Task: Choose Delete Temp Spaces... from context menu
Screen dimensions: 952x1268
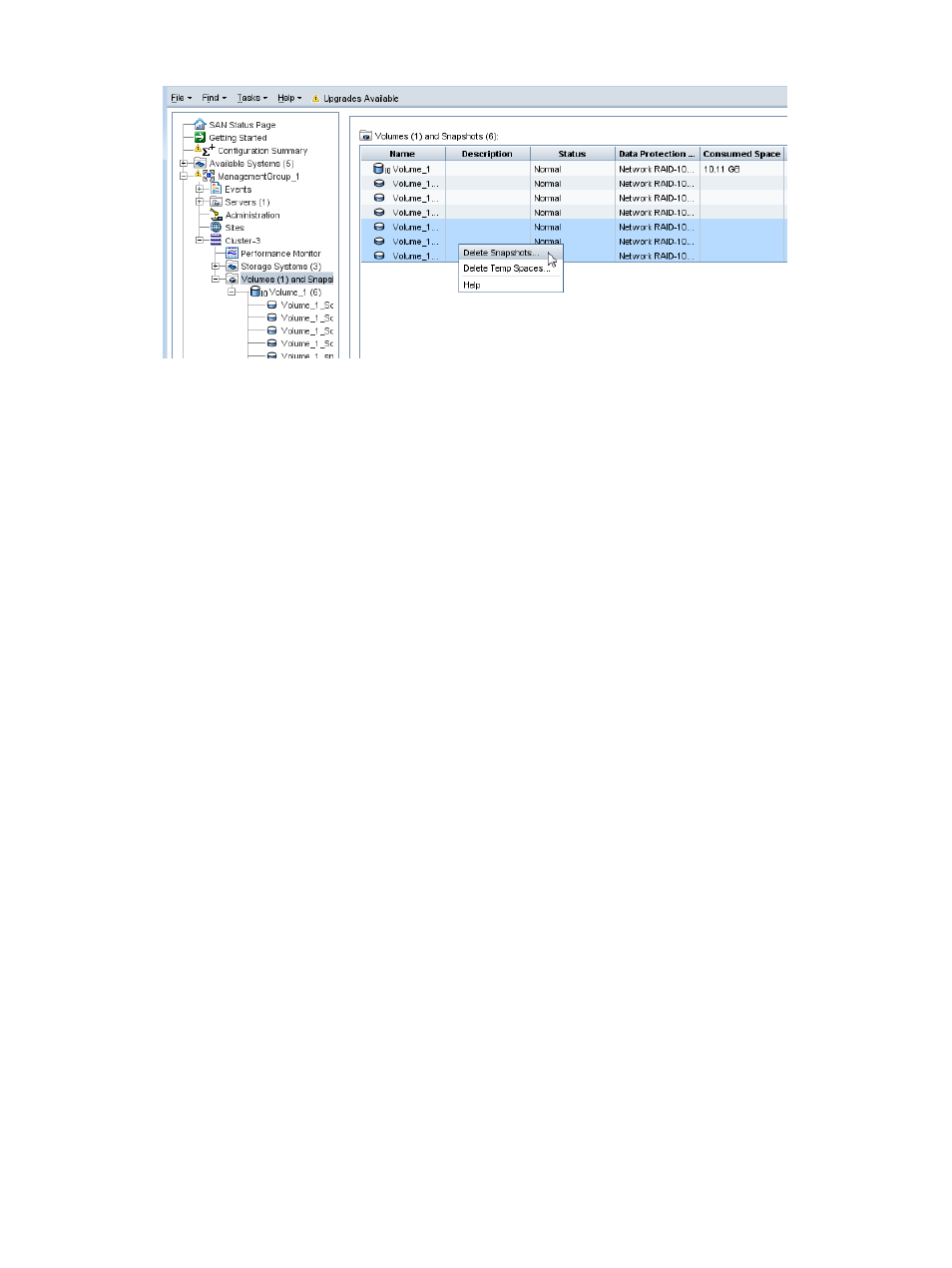Action: (510, 269)
